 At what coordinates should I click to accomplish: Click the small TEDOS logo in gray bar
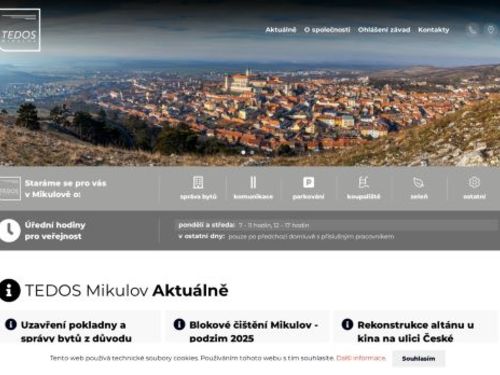(x=10, y=189)
